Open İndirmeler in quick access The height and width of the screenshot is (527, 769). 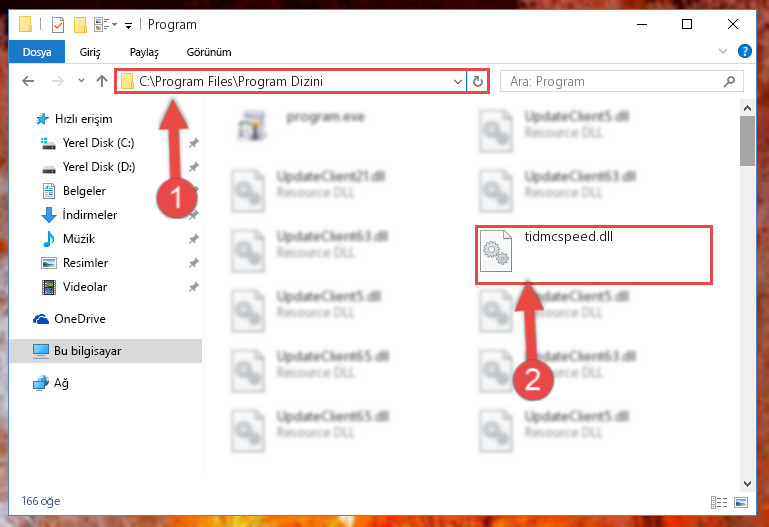click(90, 215)
